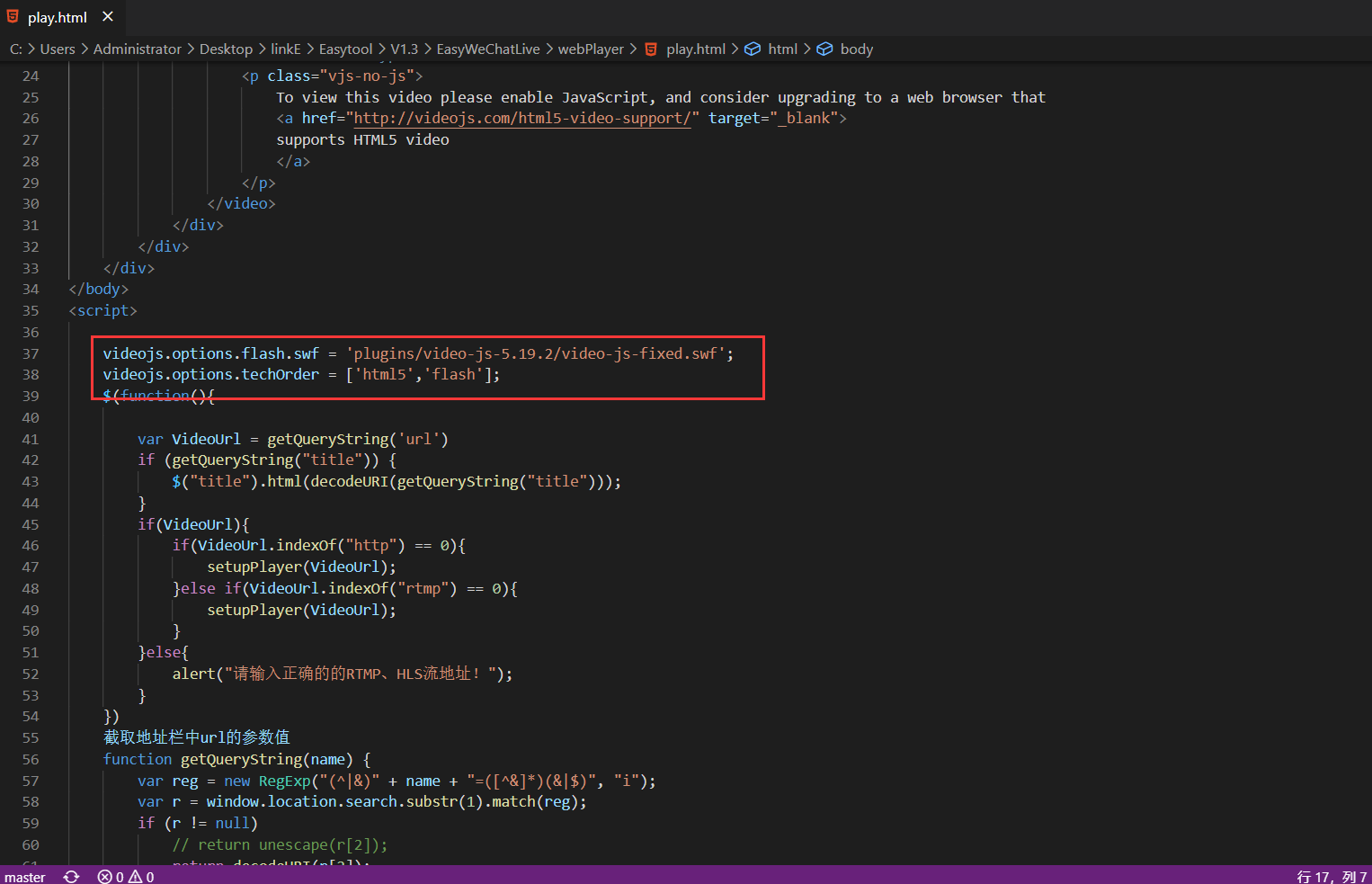Close the play.html editor tab
The height and width of the screenshot is (884, 1372).
pos(108,16)
